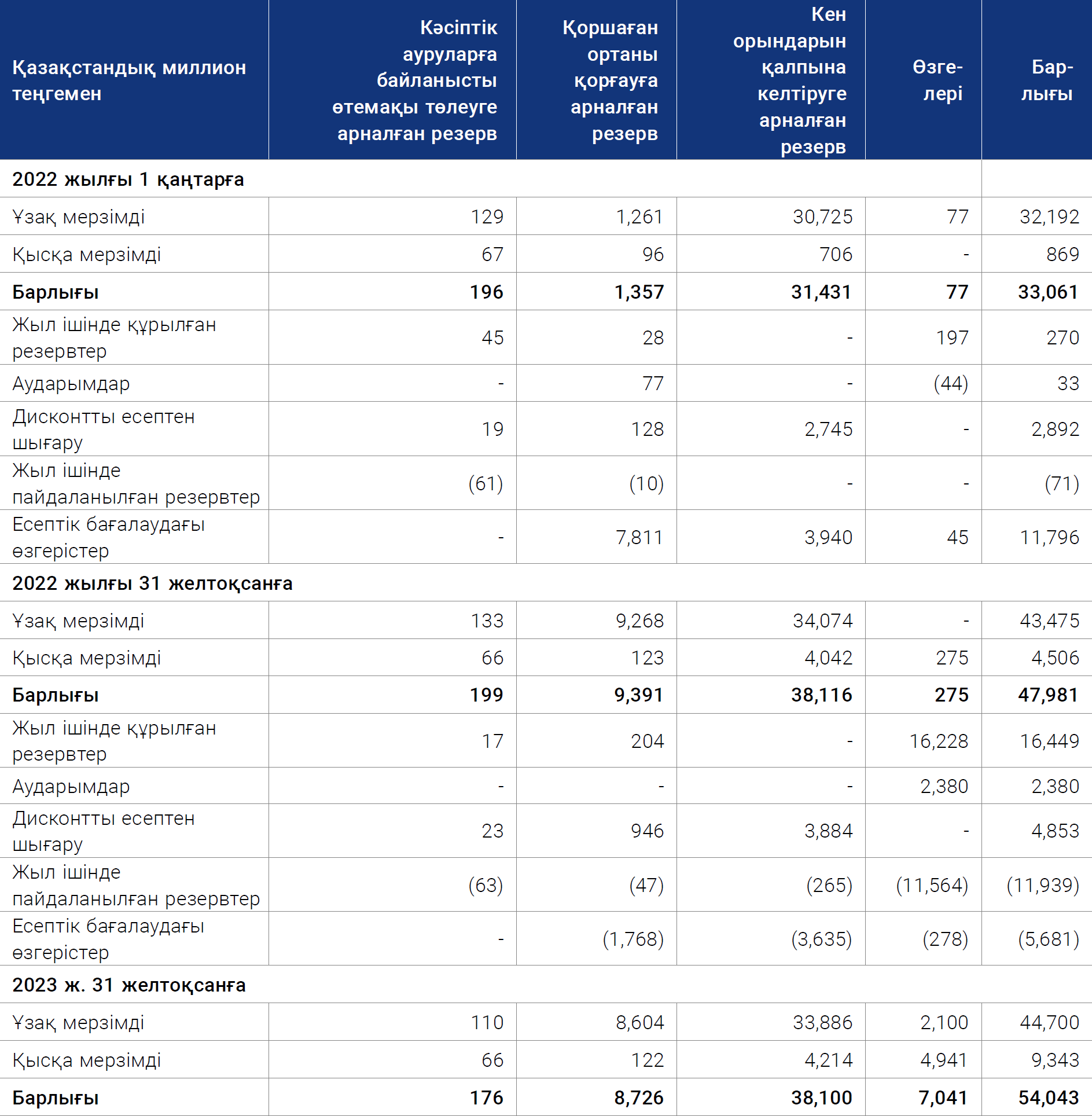1092x1116 pixels.
Task: Select the 'Қоршаған ортаны қорғауға' column header
Action: (610, 80)
